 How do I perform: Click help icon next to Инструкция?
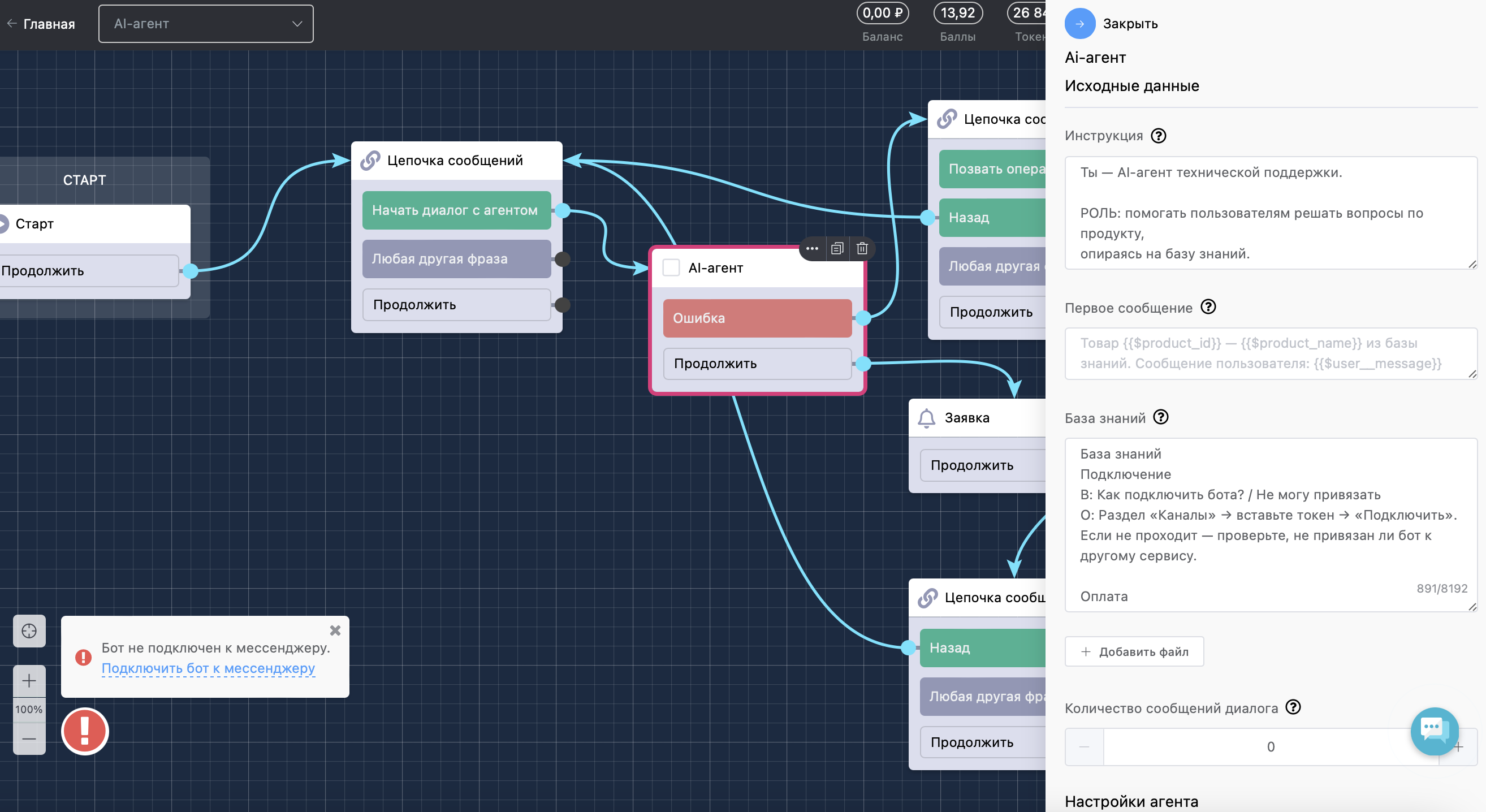pos(1159,136)
